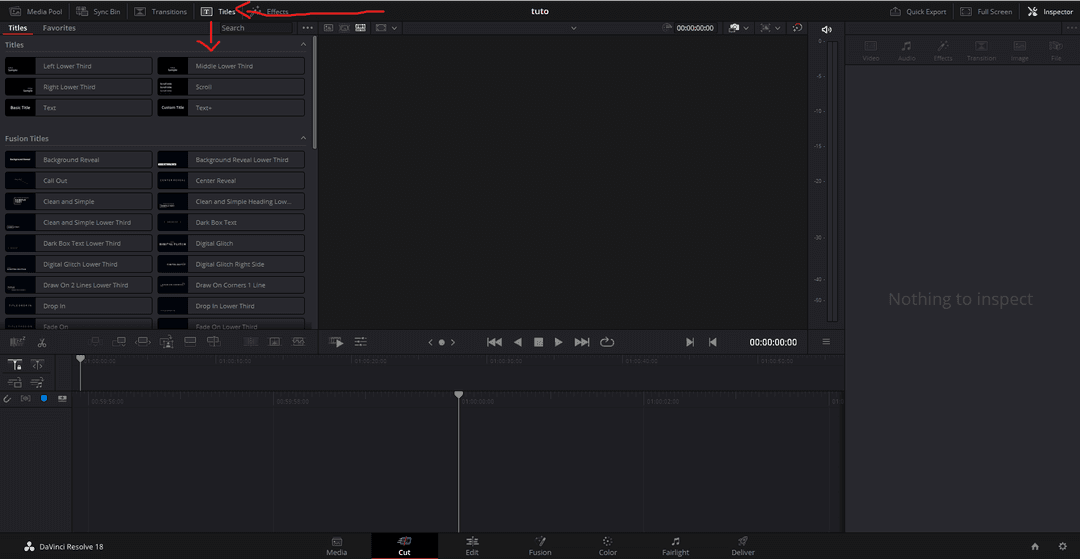Click the titles Search field
The image size is (1080, 559).
pos(256,28)
